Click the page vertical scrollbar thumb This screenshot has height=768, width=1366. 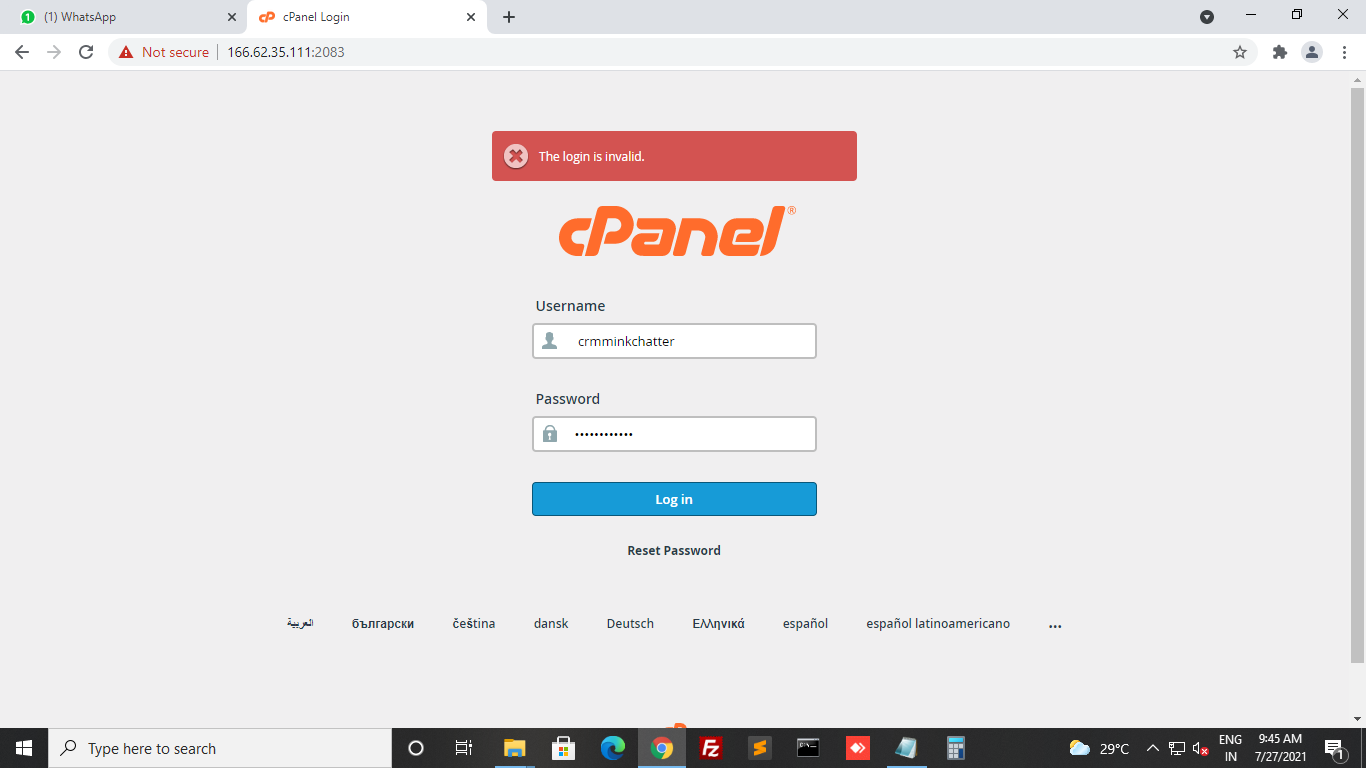(x=1357, y=375)
